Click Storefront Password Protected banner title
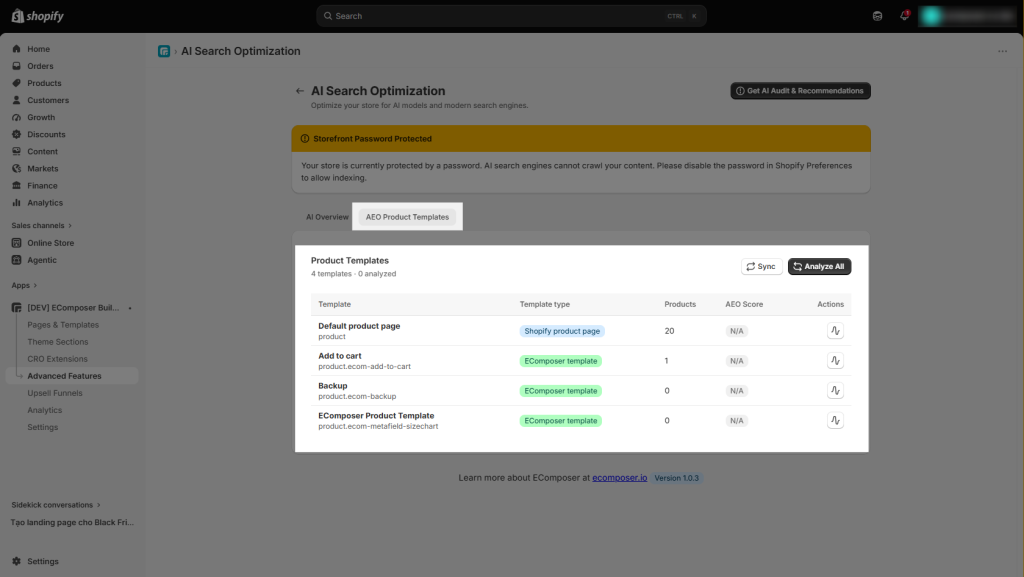The height and width of the screenshot is (577, 1024). tap(372, 138)
